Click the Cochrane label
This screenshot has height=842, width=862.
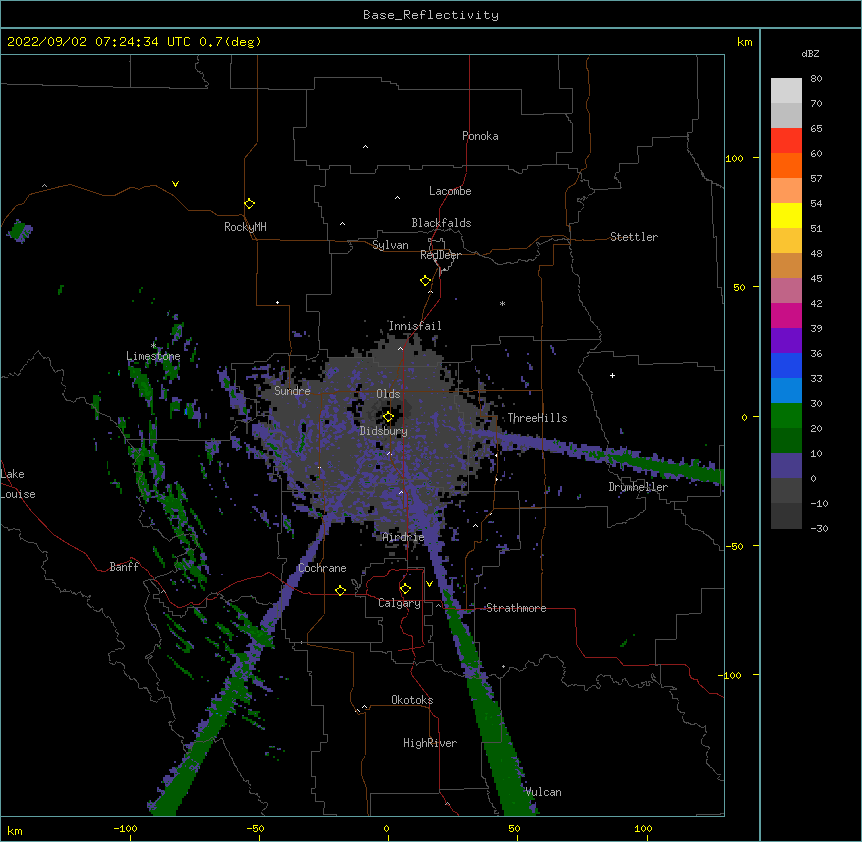[x=322, y=568]
